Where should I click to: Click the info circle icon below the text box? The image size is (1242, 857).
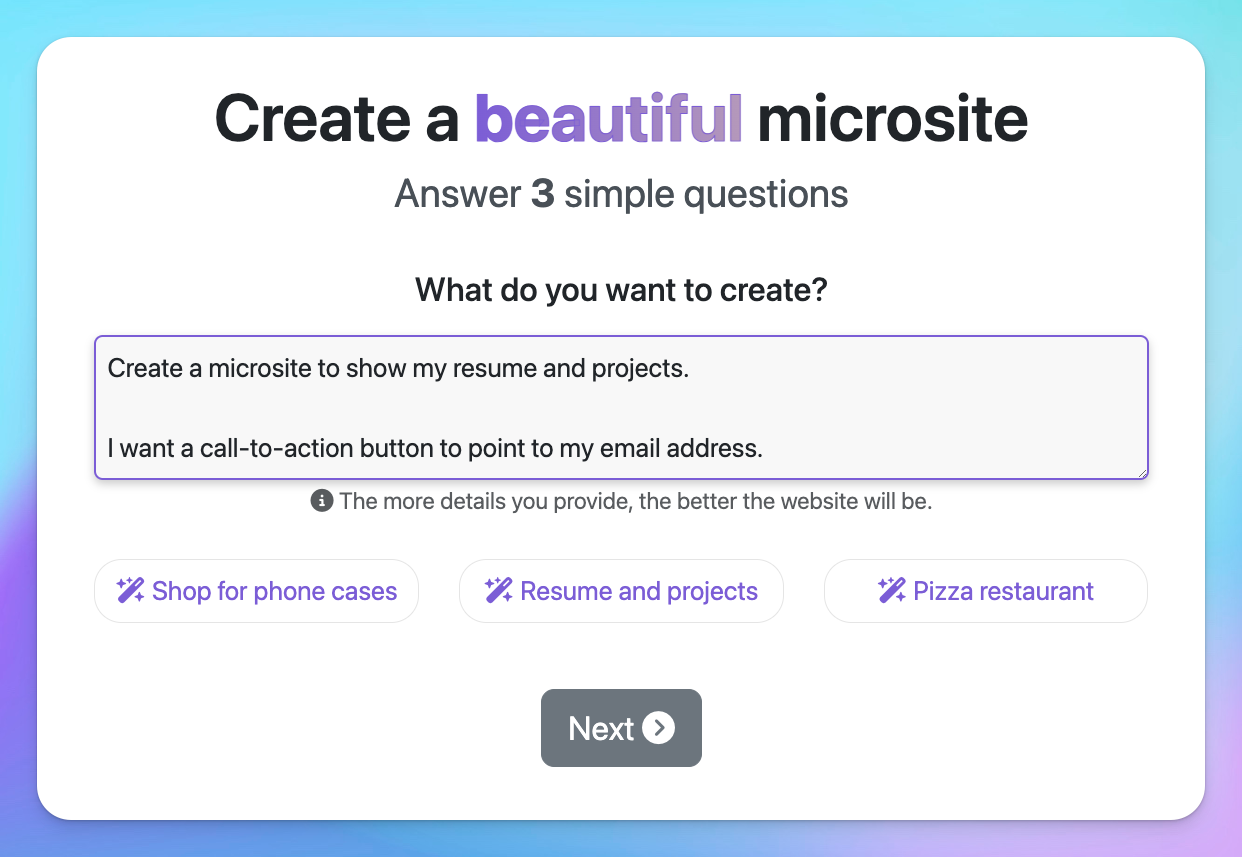pos(322,501)
